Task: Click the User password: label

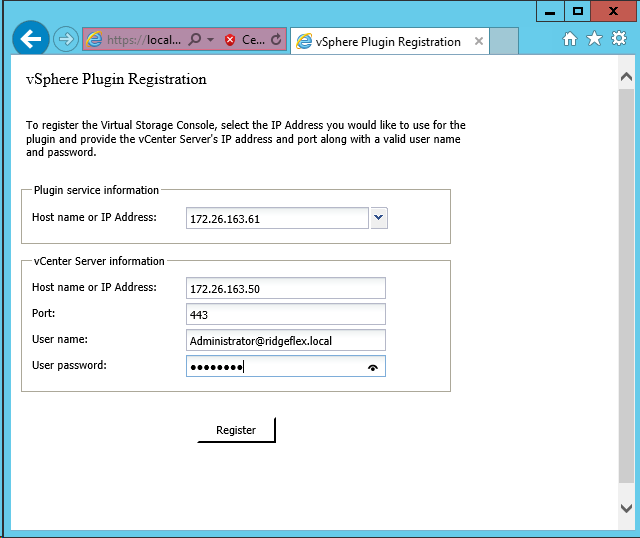Action: [69, 365]
